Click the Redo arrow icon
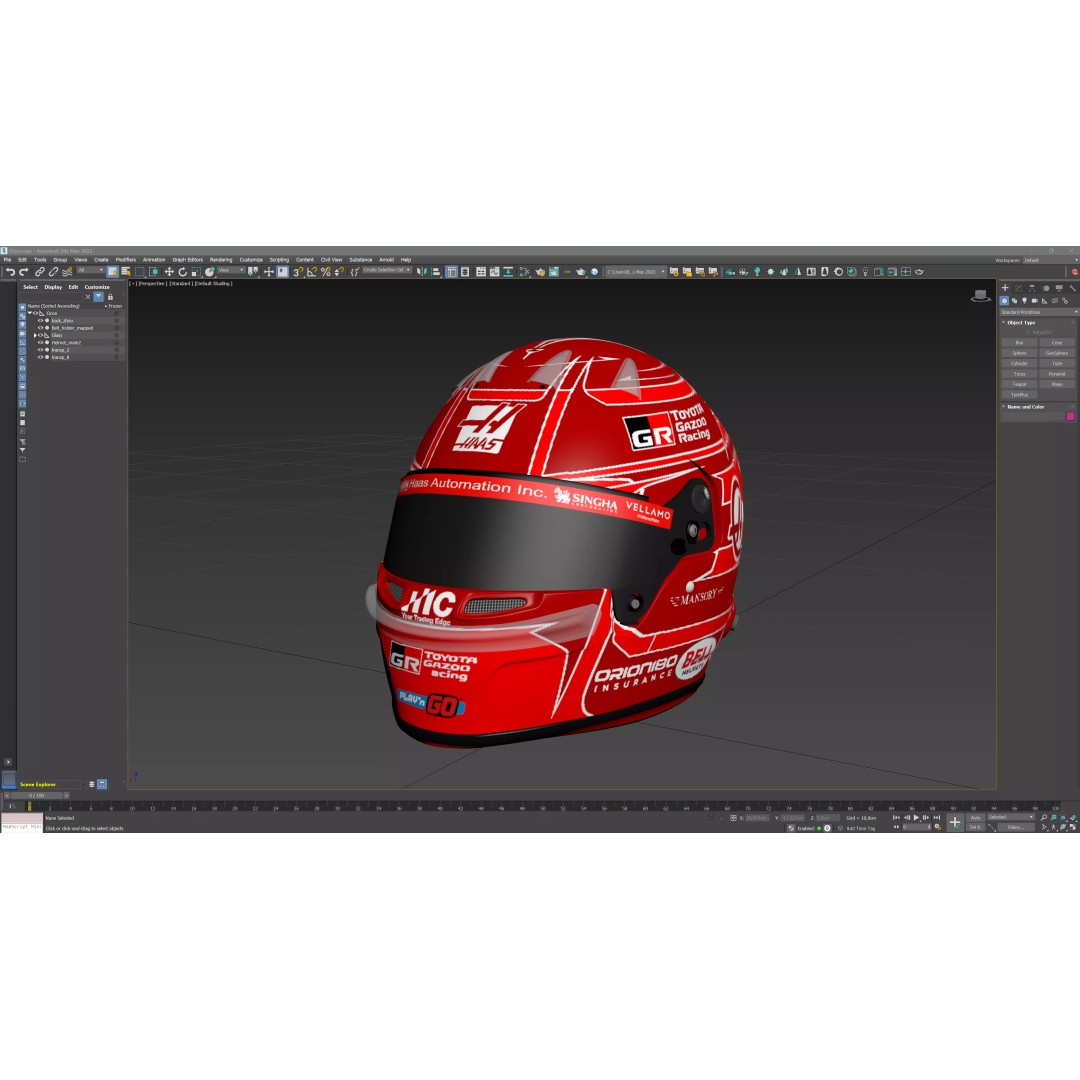This screenshot has height=1080, width=1080. pyautogui.click(x=23, y=272)
